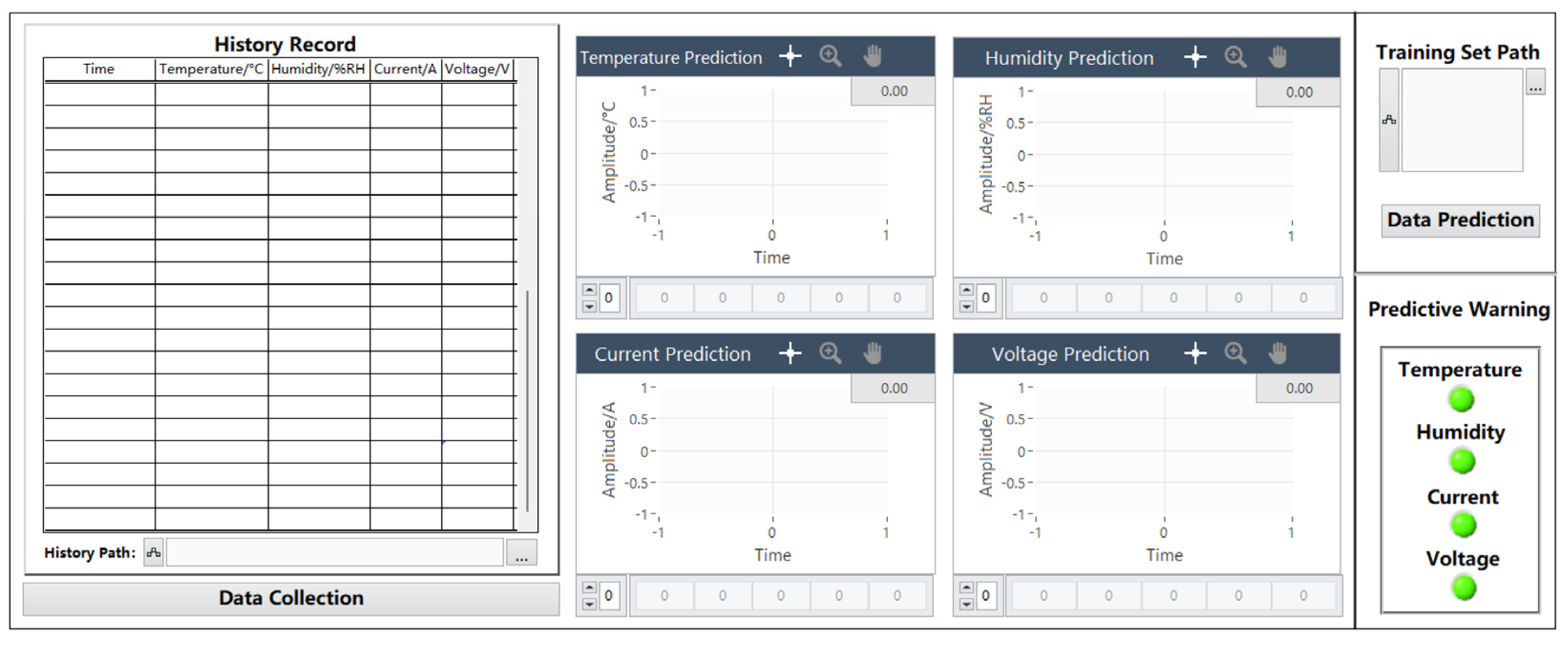Toggle the Humidity warning indicator LED
This screenshot has height=645, width=1568.
point(1462,461)
